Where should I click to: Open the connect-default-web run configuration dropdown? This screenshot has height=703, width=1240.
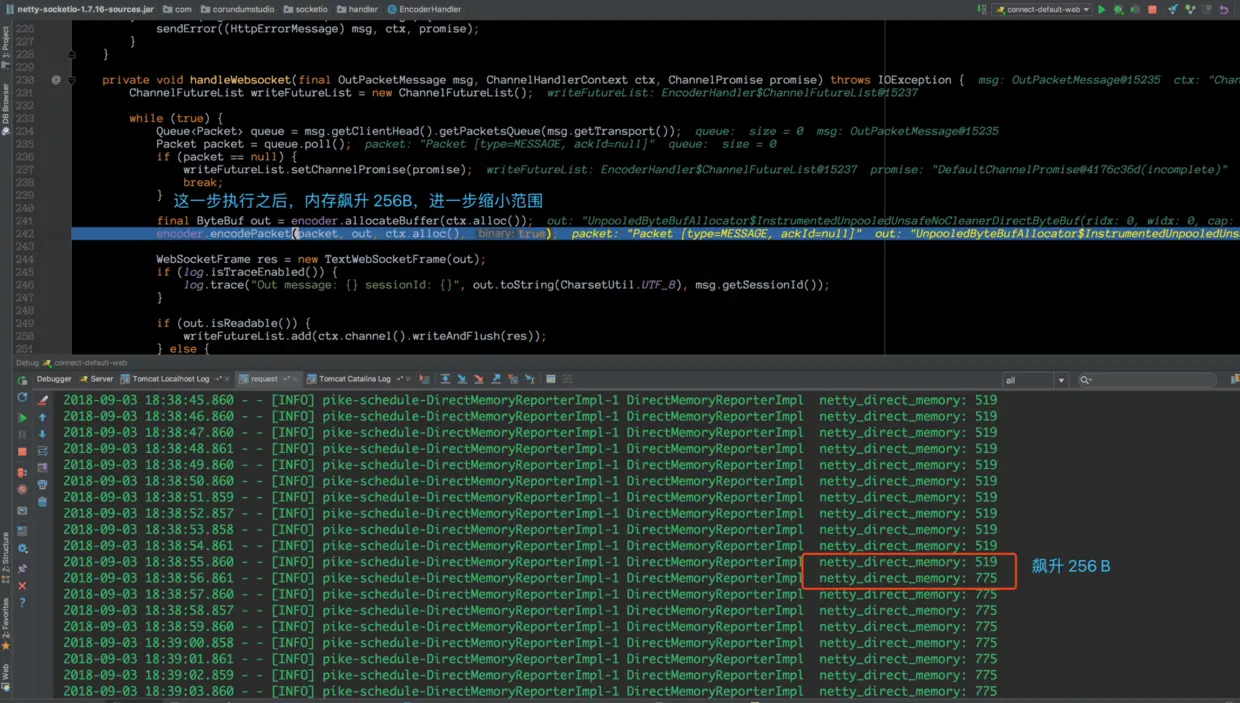coord(1041,10)
